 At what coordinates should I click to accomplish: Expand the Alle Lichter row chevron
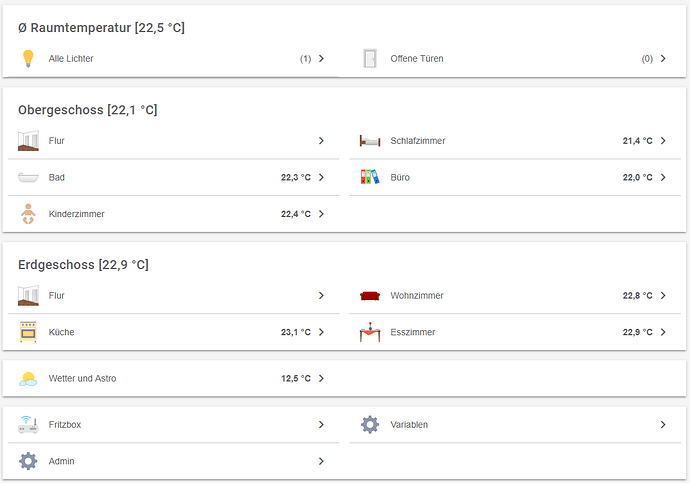coord(321,59)
